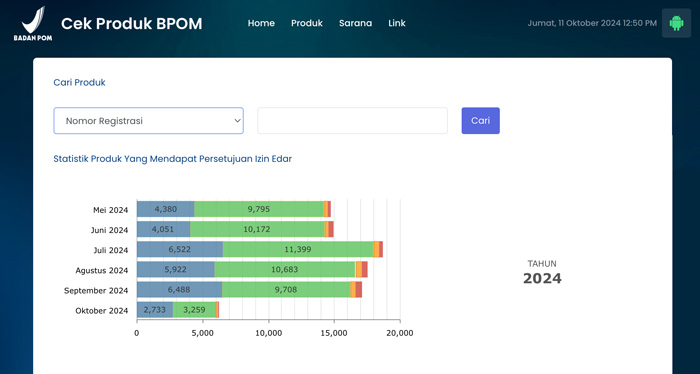Screen dimensions: 700x374
Task: Click the 2024 year value
Action: coord(542,278)
